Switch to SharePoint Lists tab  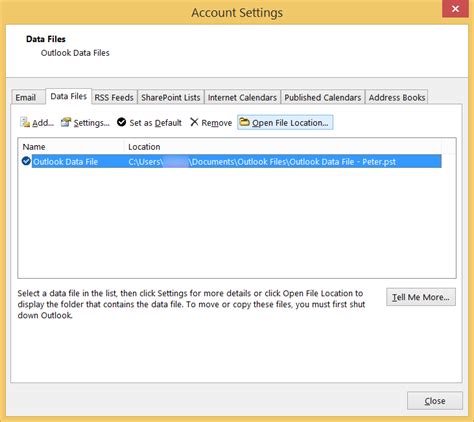[171, 98]
